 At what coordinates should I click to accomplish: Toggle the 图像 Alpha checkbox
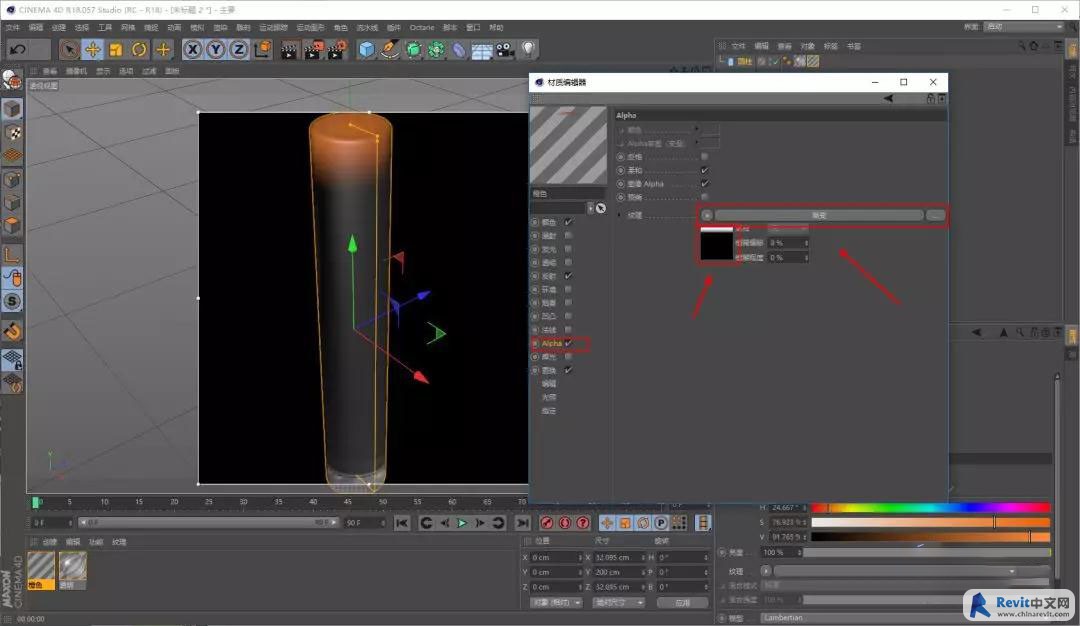tap(704, 183)
